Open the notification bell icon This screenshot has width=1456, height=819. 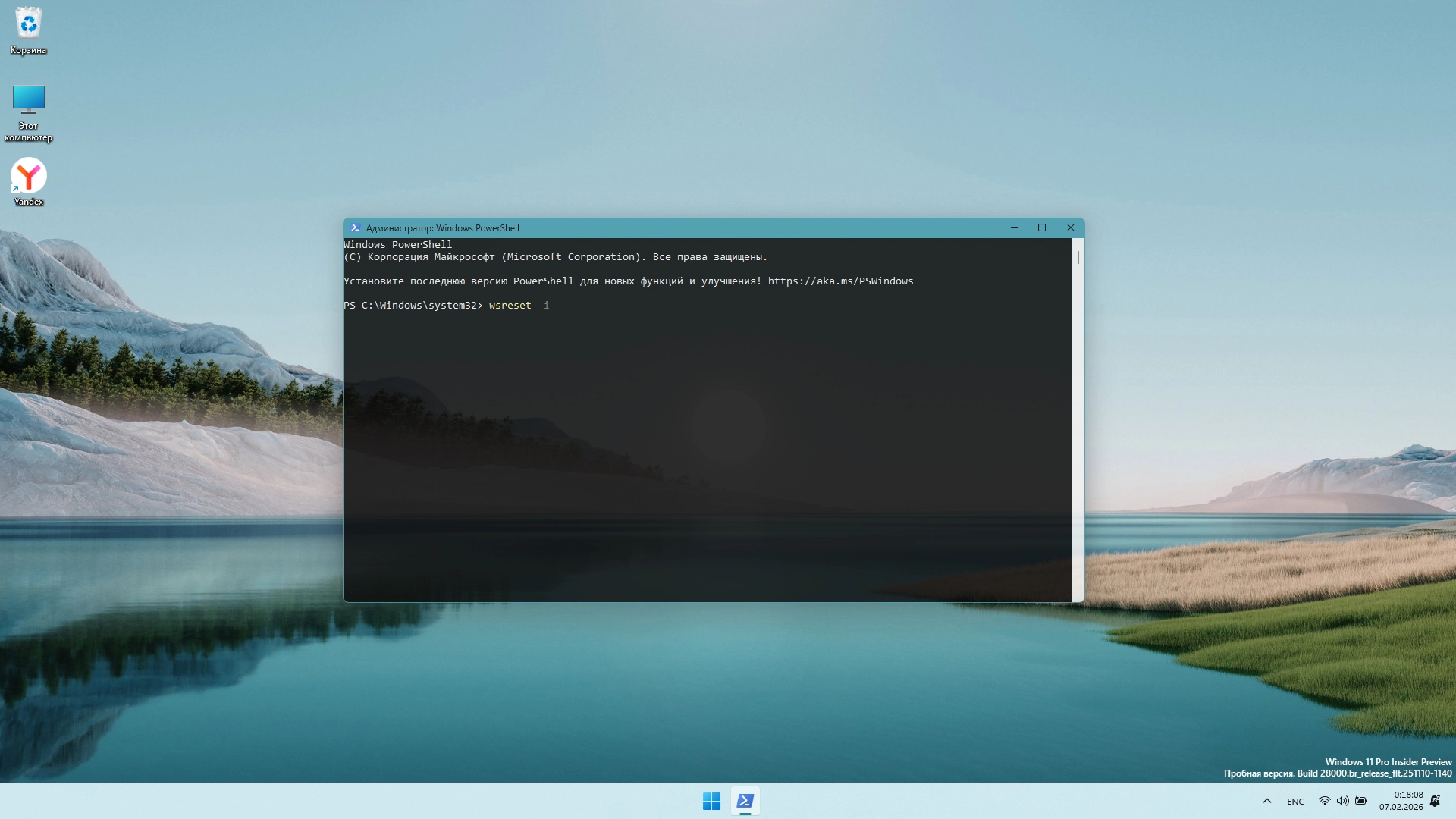pos(1435,801)
